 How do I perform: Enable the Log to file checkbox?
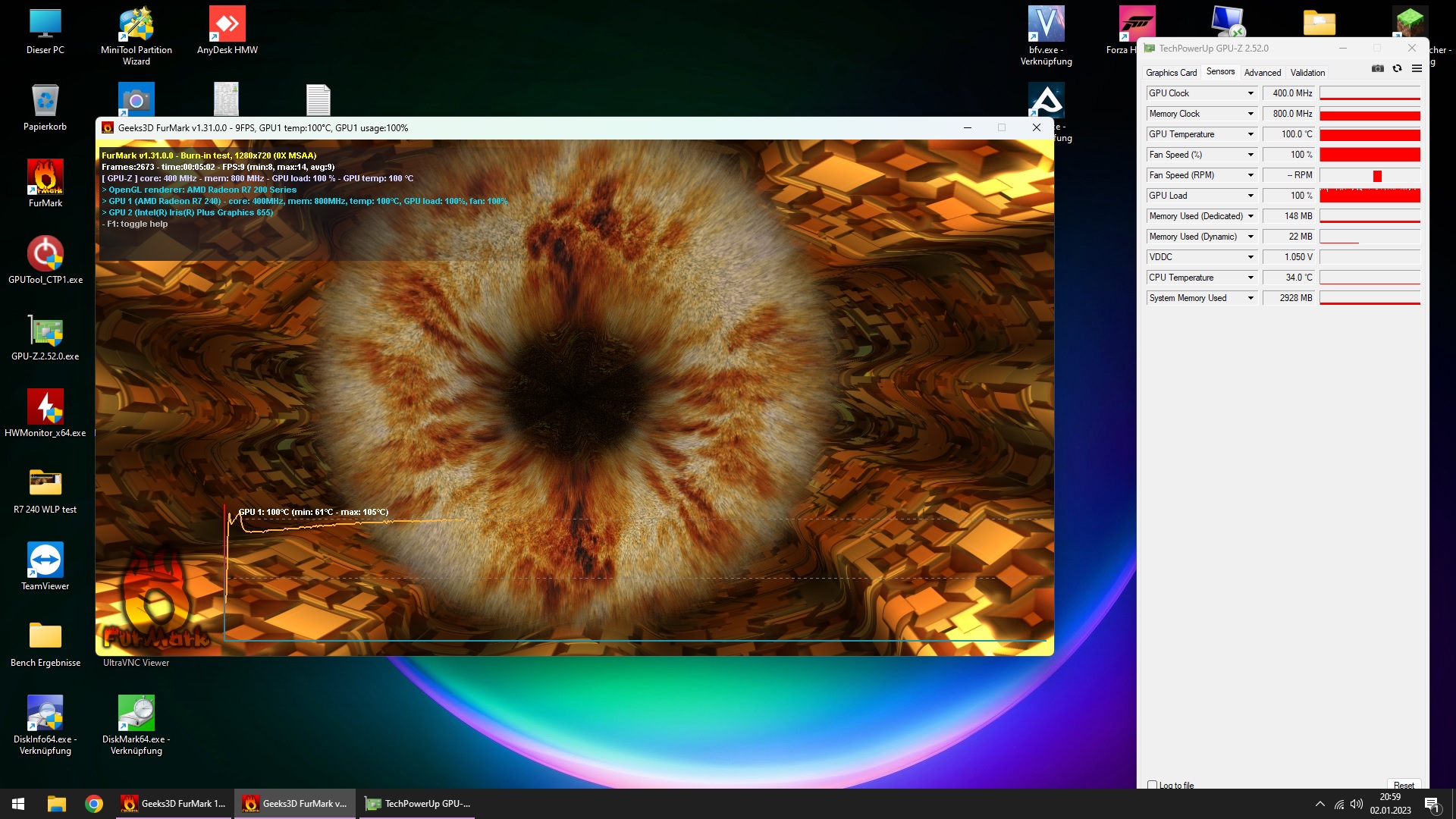[1153, 785]
